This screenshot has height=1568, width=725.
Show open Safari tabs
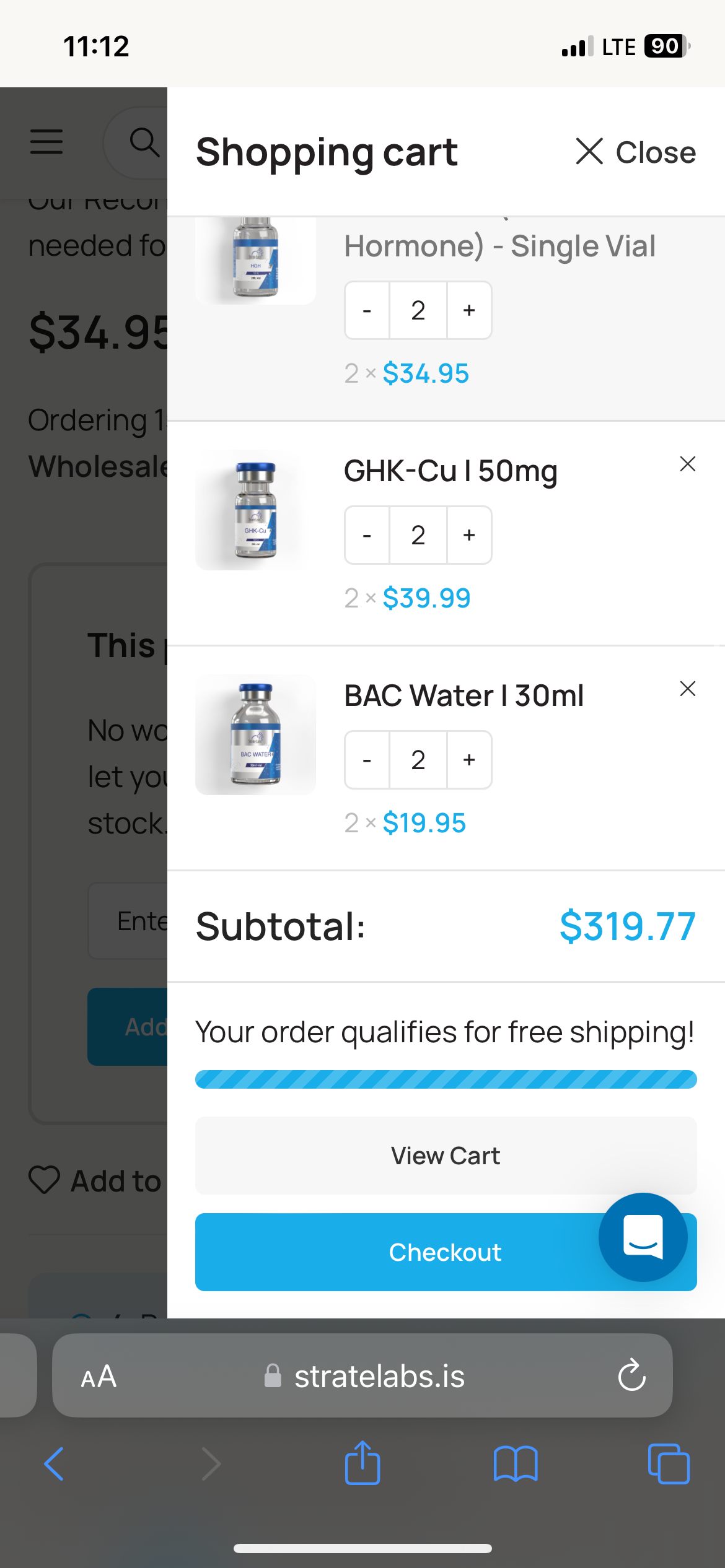[669, 1464]
